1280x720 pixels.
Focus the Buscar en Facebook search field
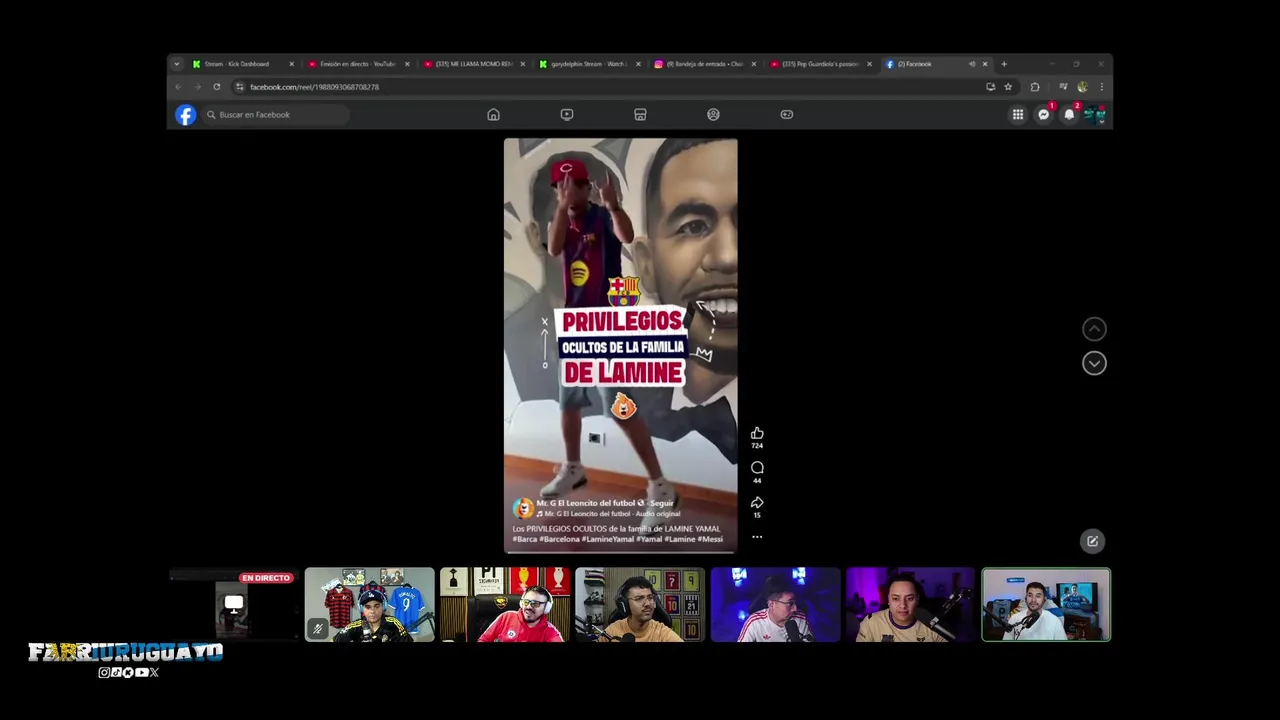pos(275,115)
